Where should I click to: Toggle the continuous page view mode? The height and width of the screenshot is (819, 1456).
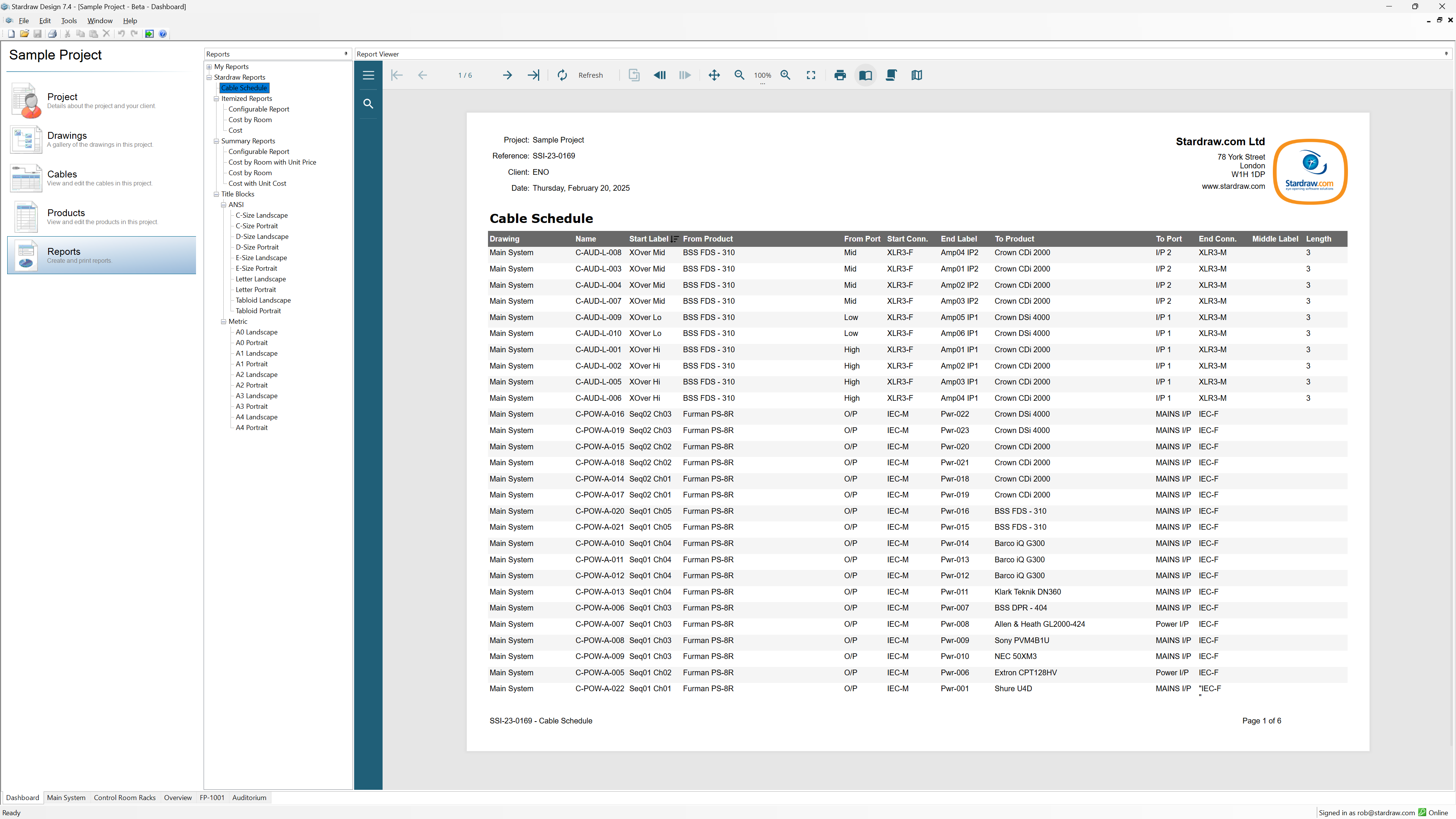891,75
